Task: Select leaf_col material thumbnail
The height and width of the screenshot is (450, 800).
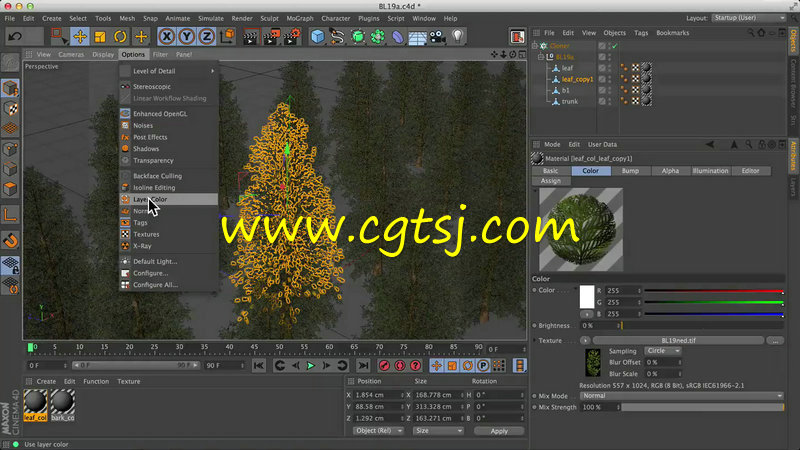Action: coord(35,406)
